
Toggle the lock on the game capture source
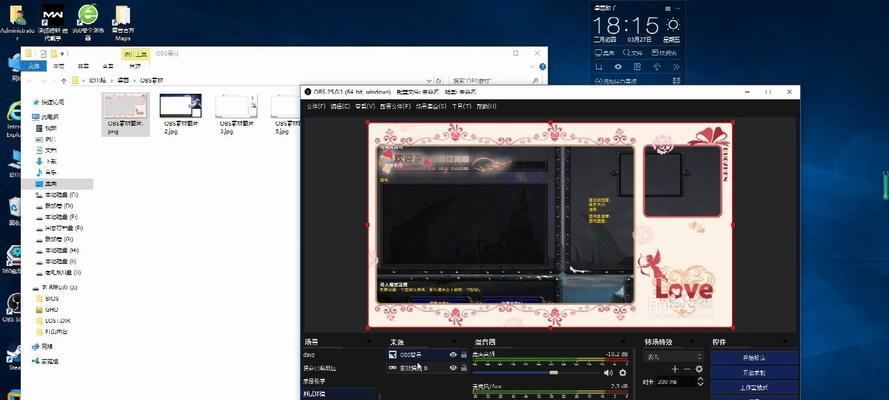[464, 368]
